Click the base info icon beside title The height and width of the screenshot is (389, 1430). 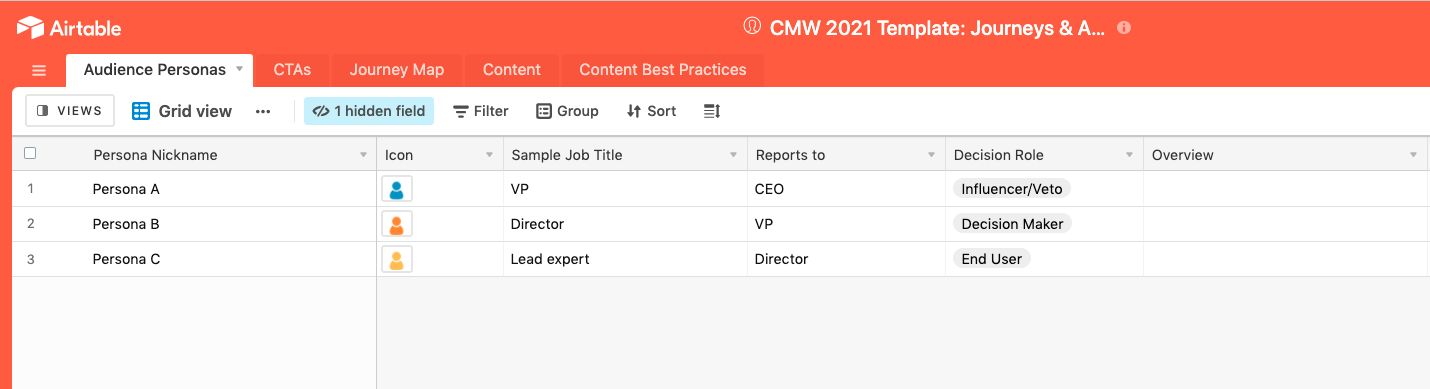pyautogui.click(x=1123, y=28)
